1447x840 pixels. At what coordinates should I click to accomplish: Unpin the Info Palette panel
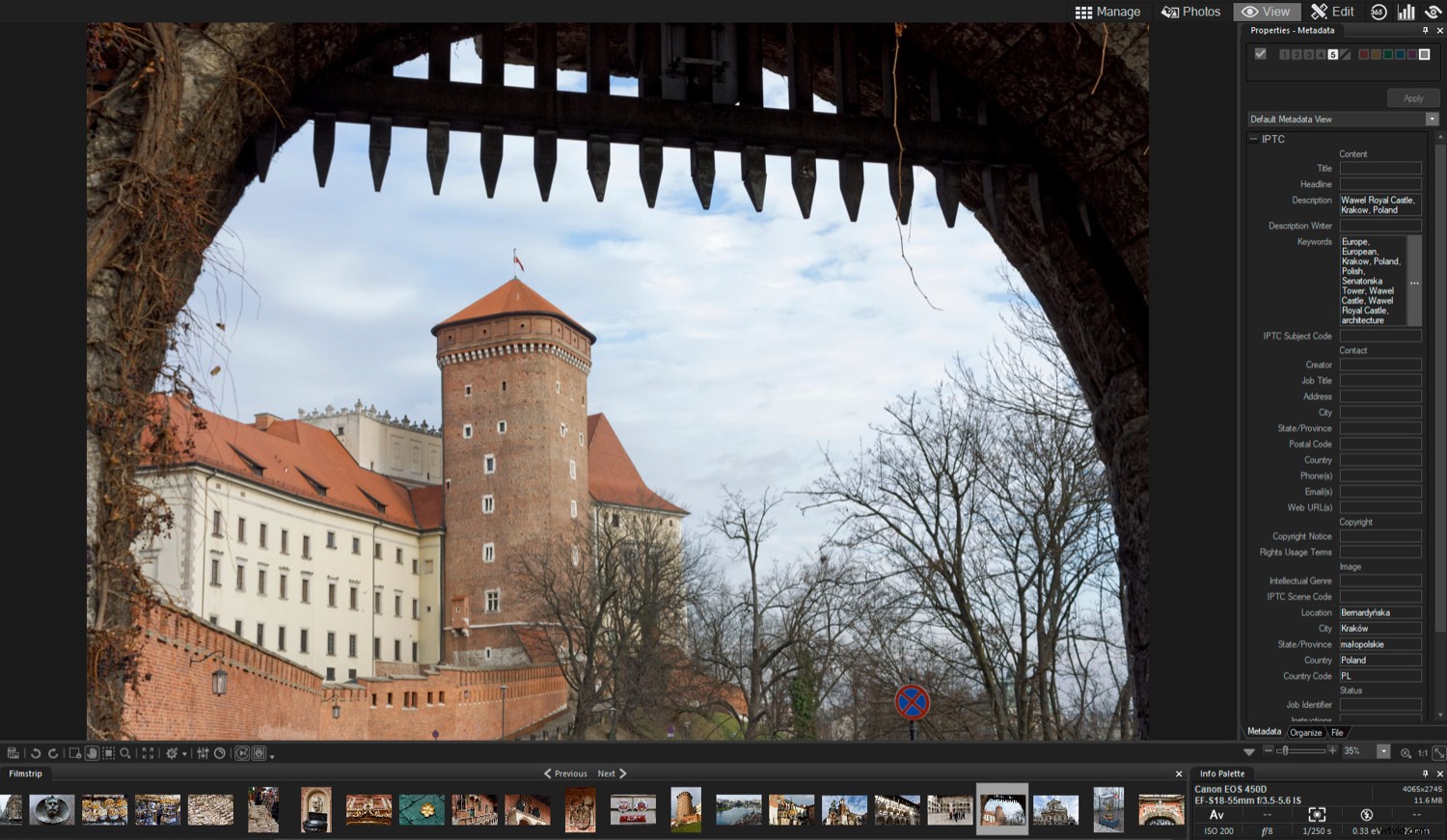[x=1425, y=772]
